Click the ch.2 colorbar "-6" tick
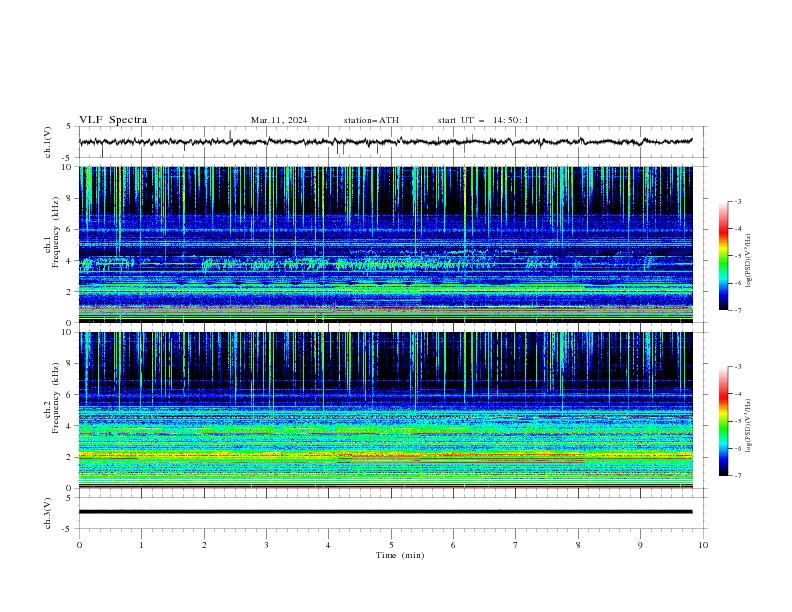This screenshot has width=792, height=612. tap(738, 448)
